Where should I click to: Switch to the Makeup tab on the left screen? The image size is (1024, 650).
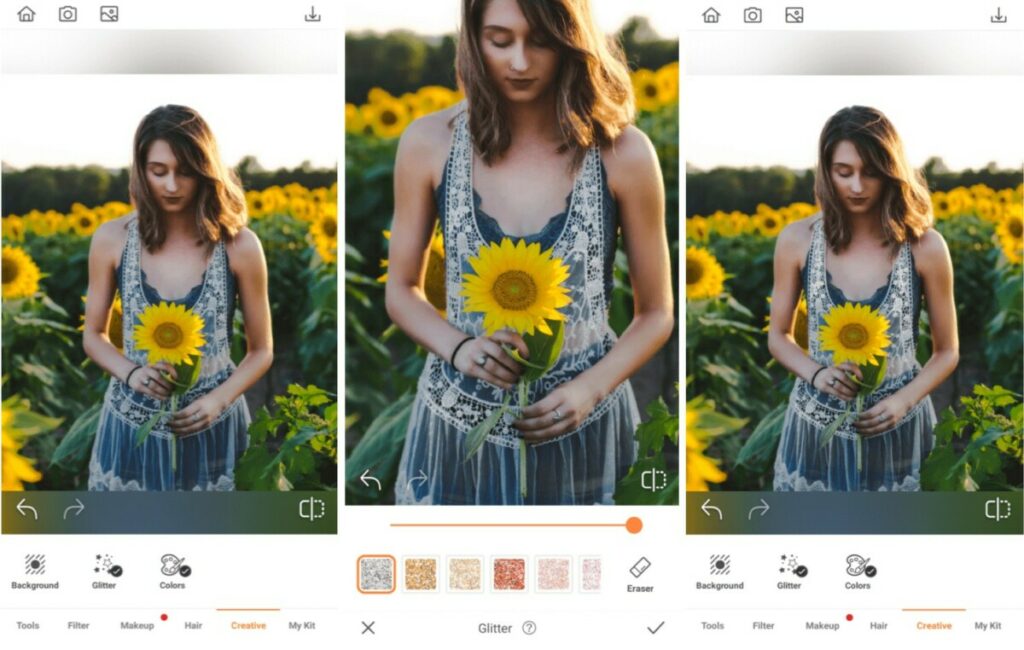click(137, 625)
